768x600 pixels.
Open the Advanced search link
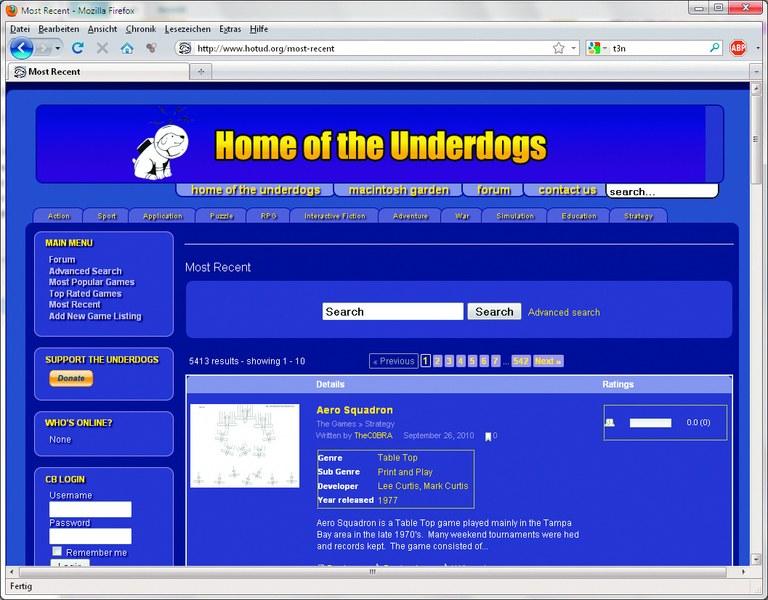564,312
